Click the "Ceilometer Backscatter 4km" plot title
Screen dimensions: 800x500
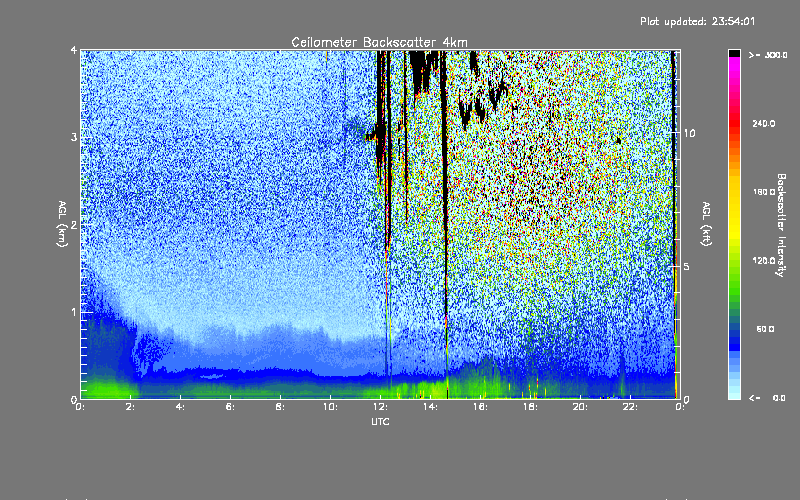coord(379,42)
